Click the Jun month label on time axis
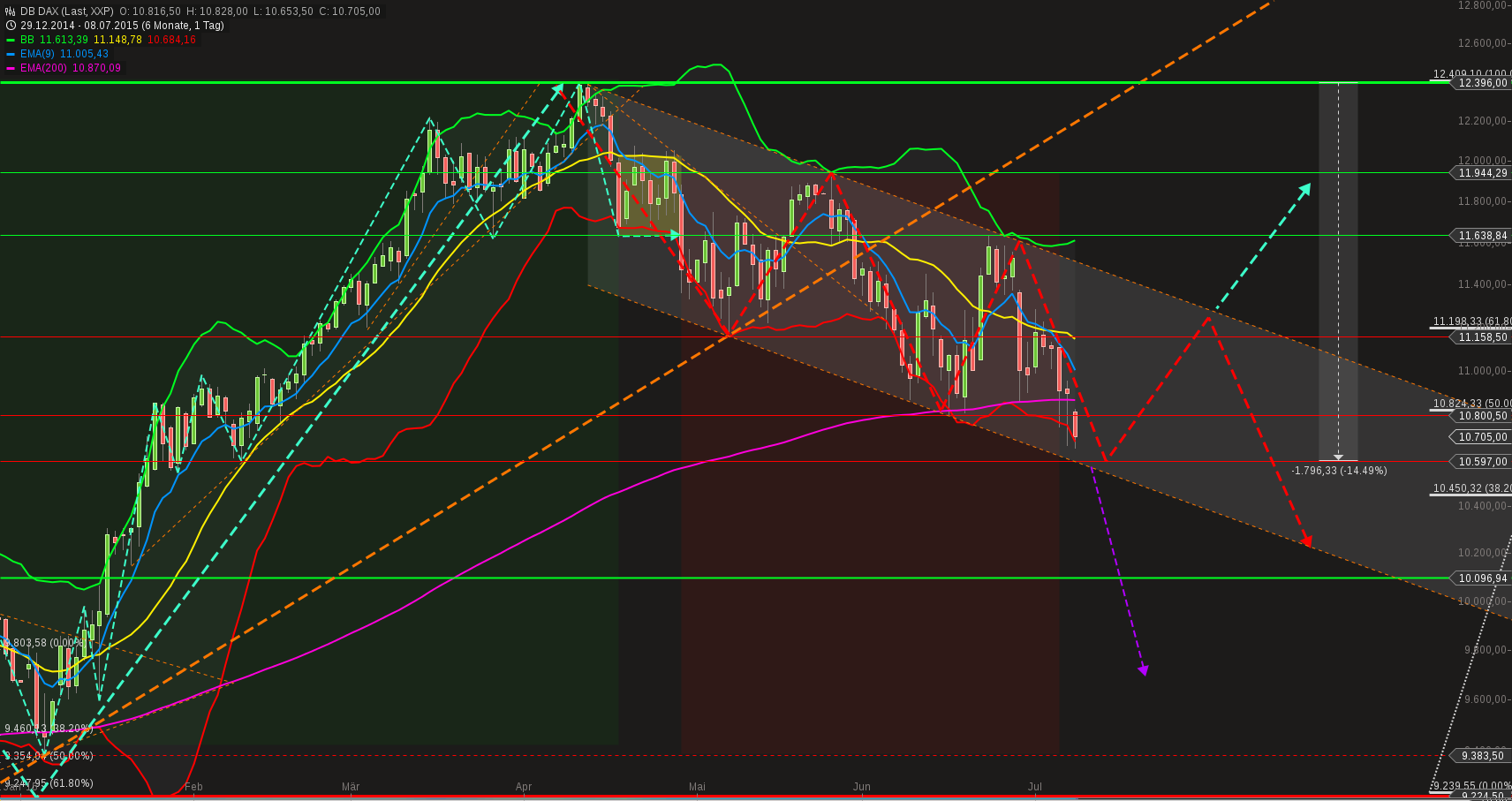1512x801 pixels. tap(862, 787)
